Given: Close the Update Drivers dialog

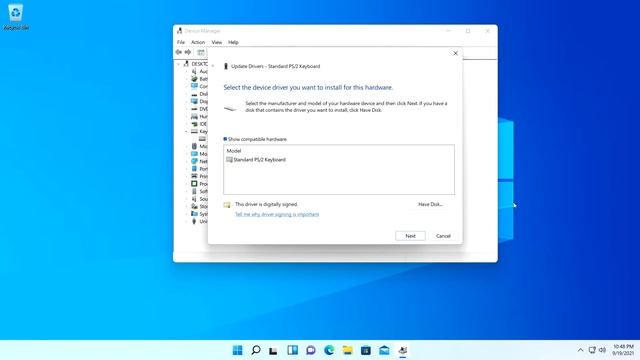Looking at the screenshot, I should (456, 53).
